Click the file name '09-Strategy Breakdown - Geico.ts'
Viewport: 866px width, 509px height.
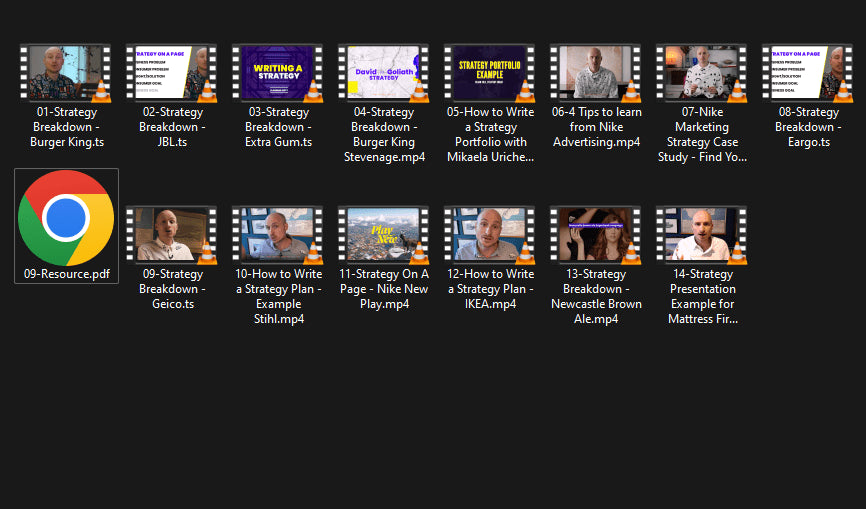pos(172,289)
